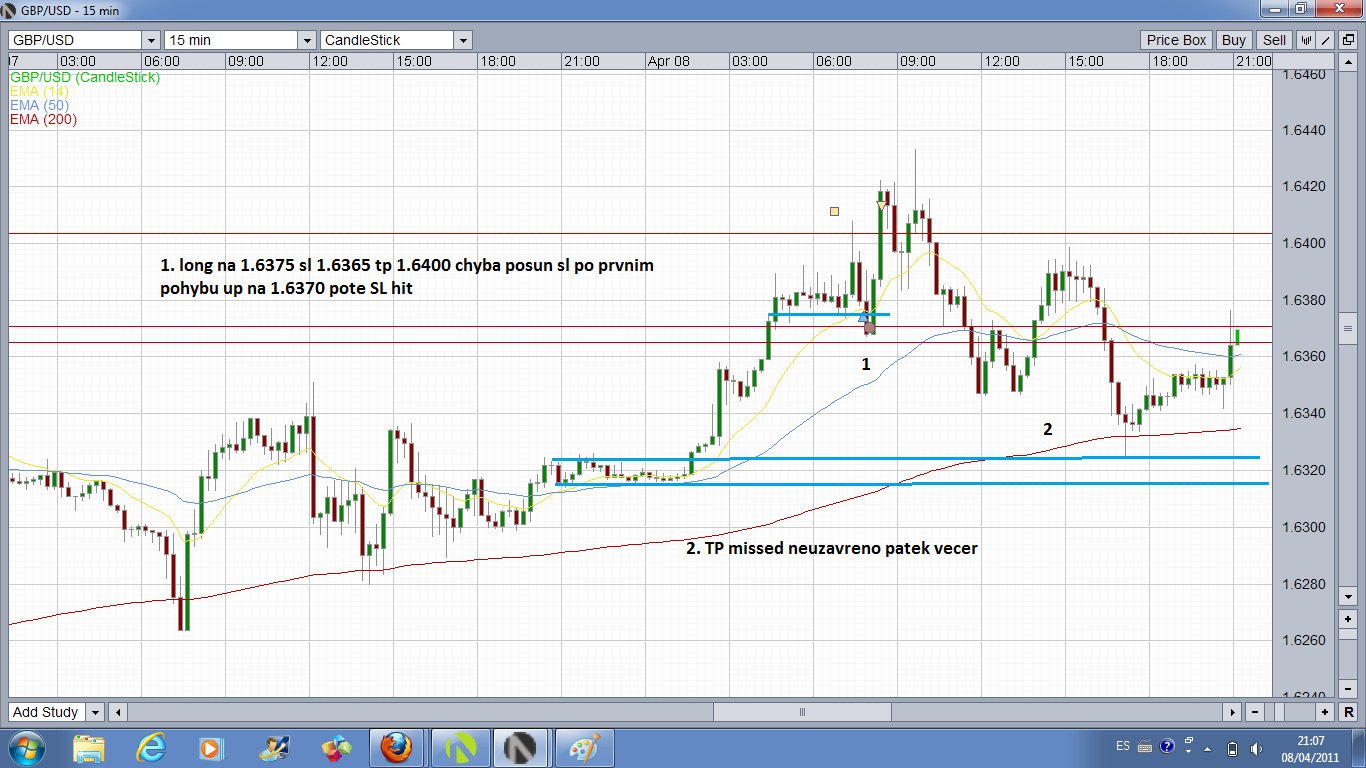The height and width of the screenshot is (768, 1366).
Task: Click the minus zoom out button
Action: click(x=1254, y=712)
